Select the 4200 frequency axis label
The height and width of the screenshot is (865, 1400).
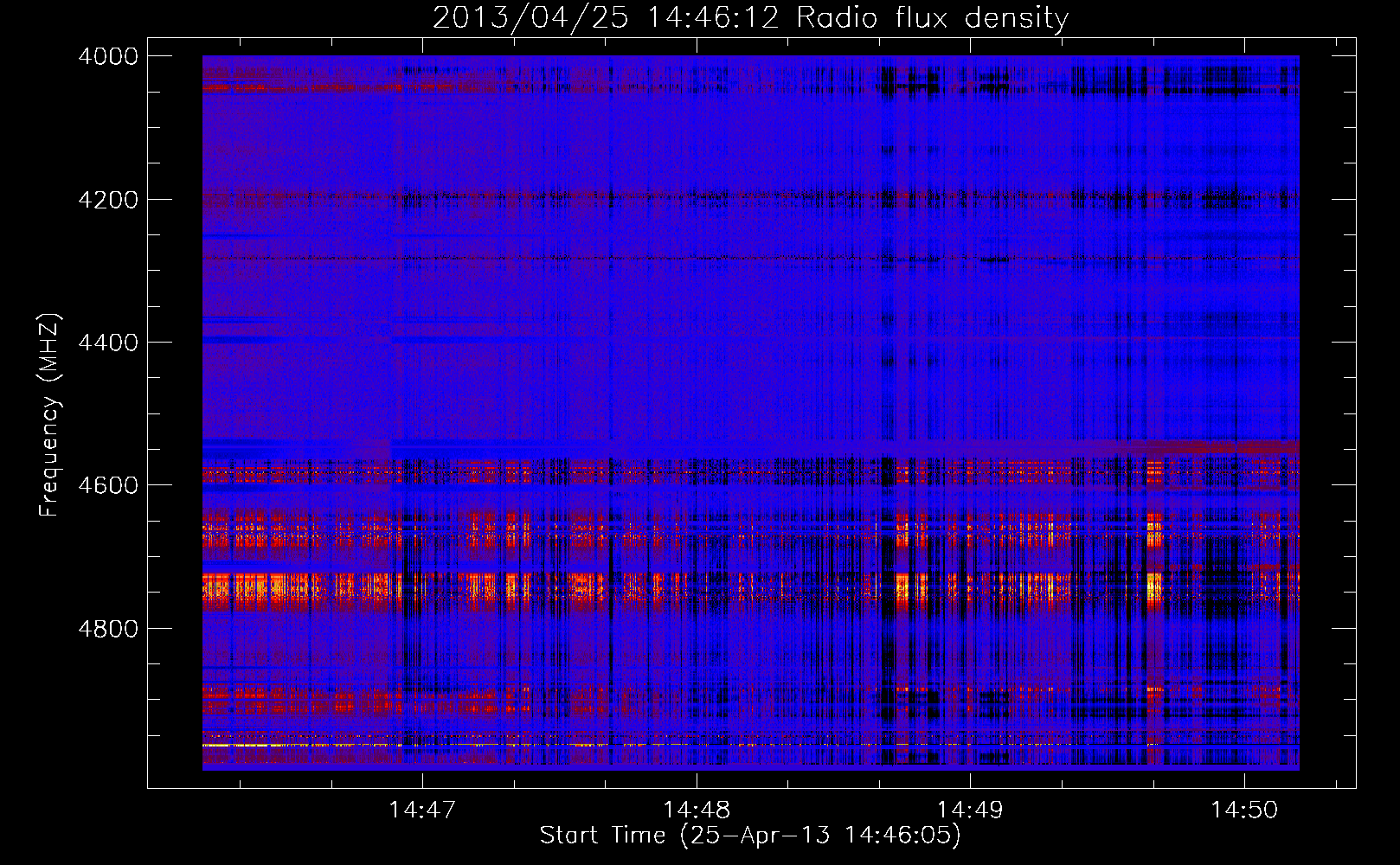pos(108,200)
